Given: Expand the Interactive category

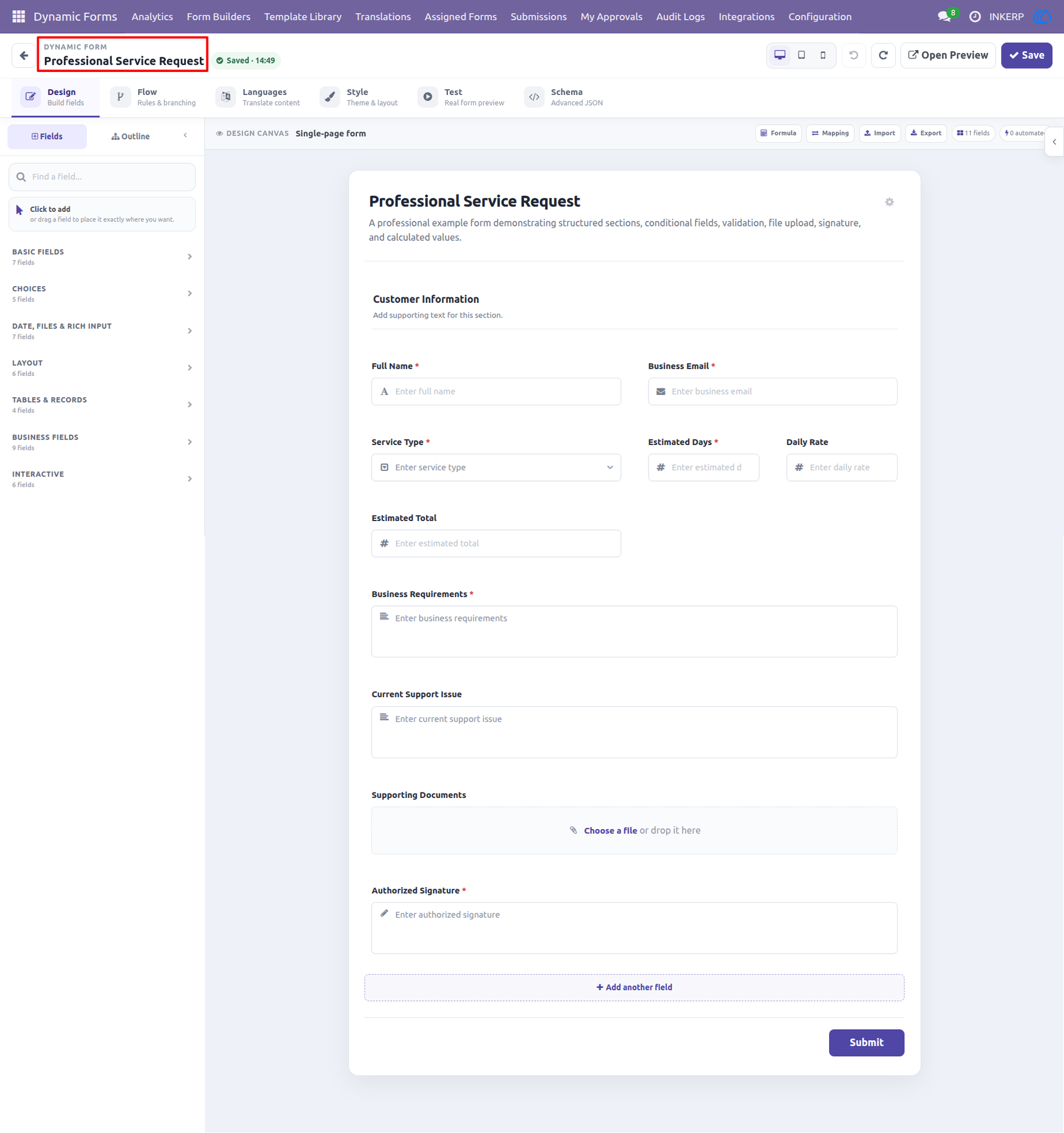Looking at the screenshot, I should pyautogui.click(x=102, y=479).
